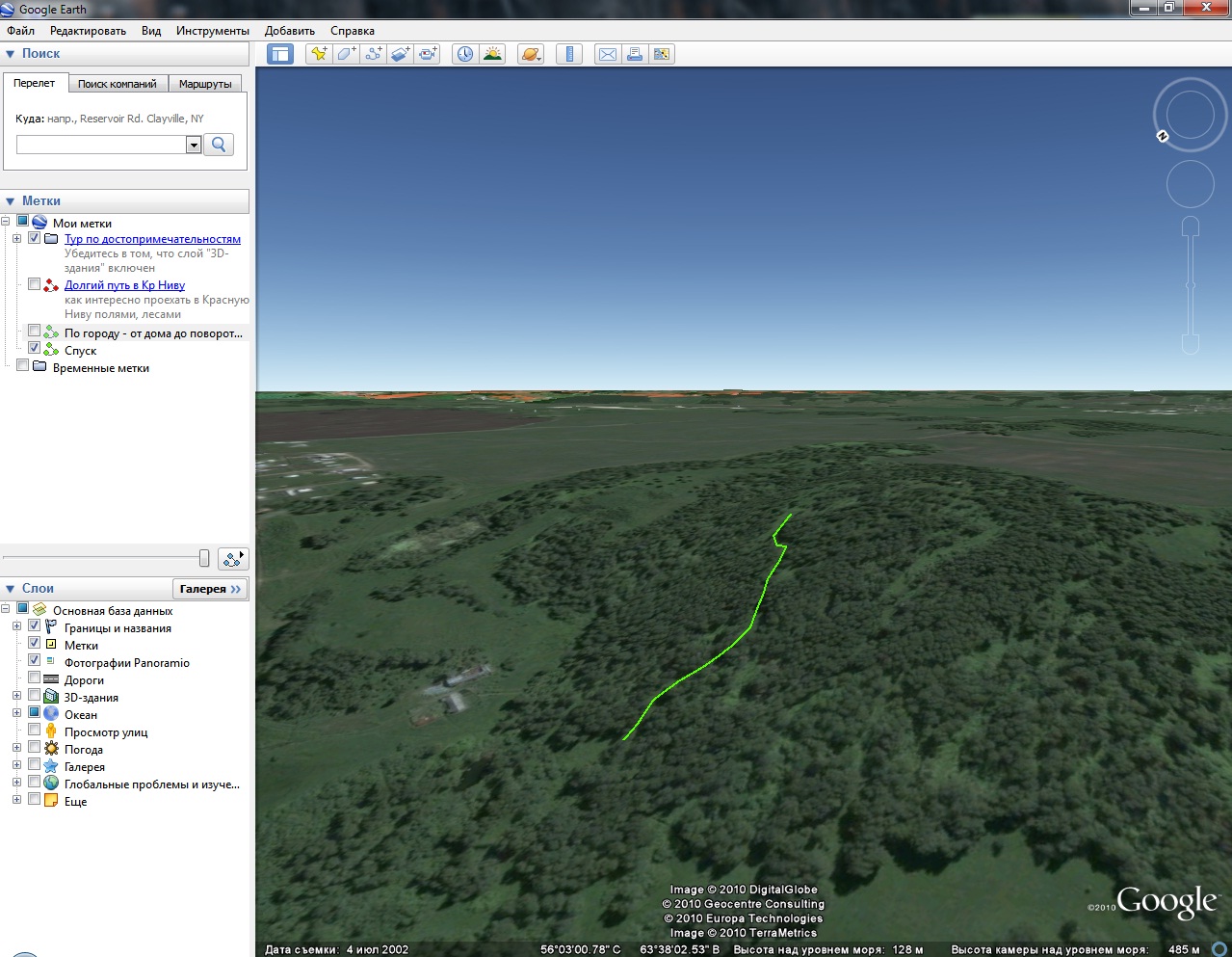Click the star icon of the Галерея layer
This screenshot has width=1232, height=957.
tap(51, 766)
